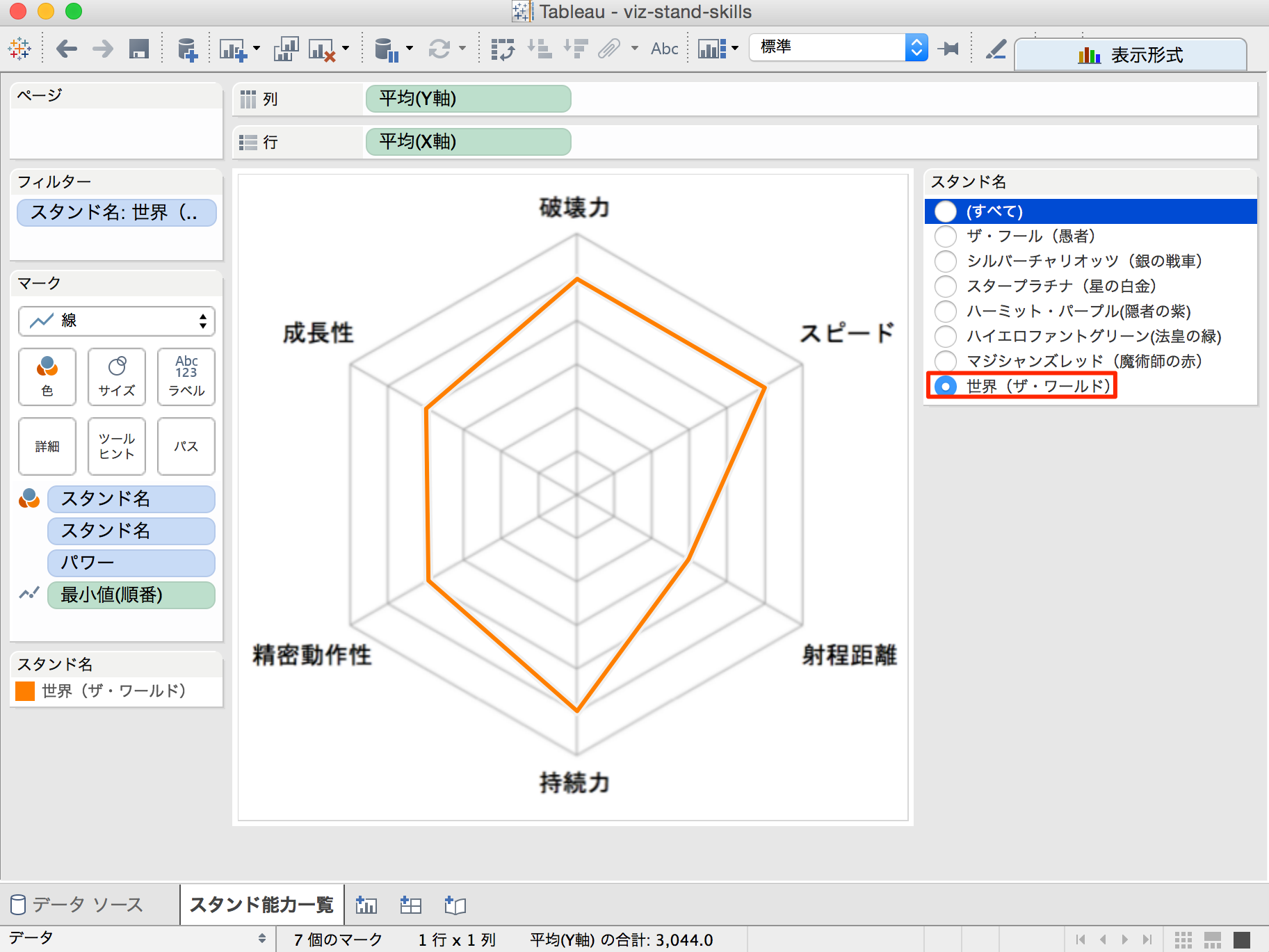Select シルバーチャリオッツ radio option

[x=946, y=261]
